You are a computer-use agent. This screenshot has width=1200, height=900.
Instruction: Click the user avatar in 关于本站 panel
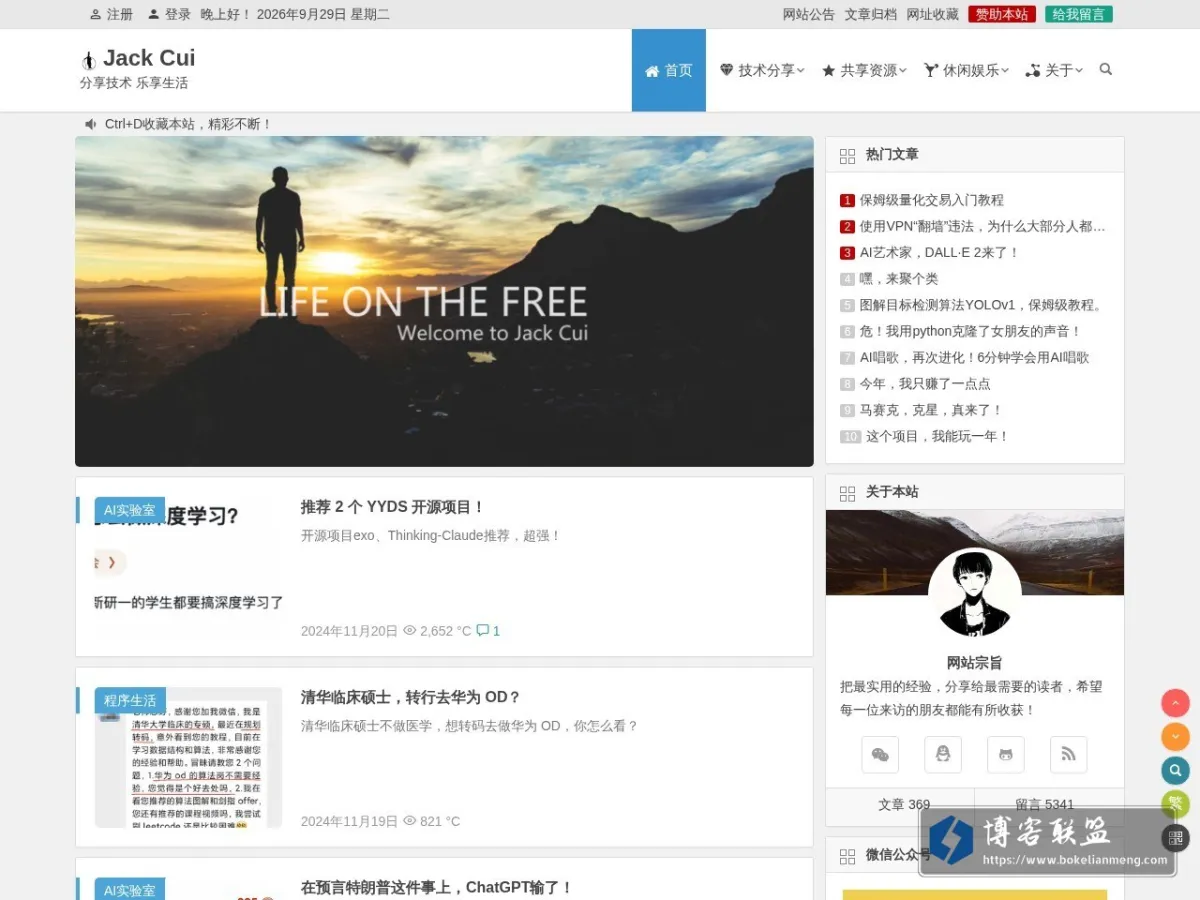click(975, 594)
